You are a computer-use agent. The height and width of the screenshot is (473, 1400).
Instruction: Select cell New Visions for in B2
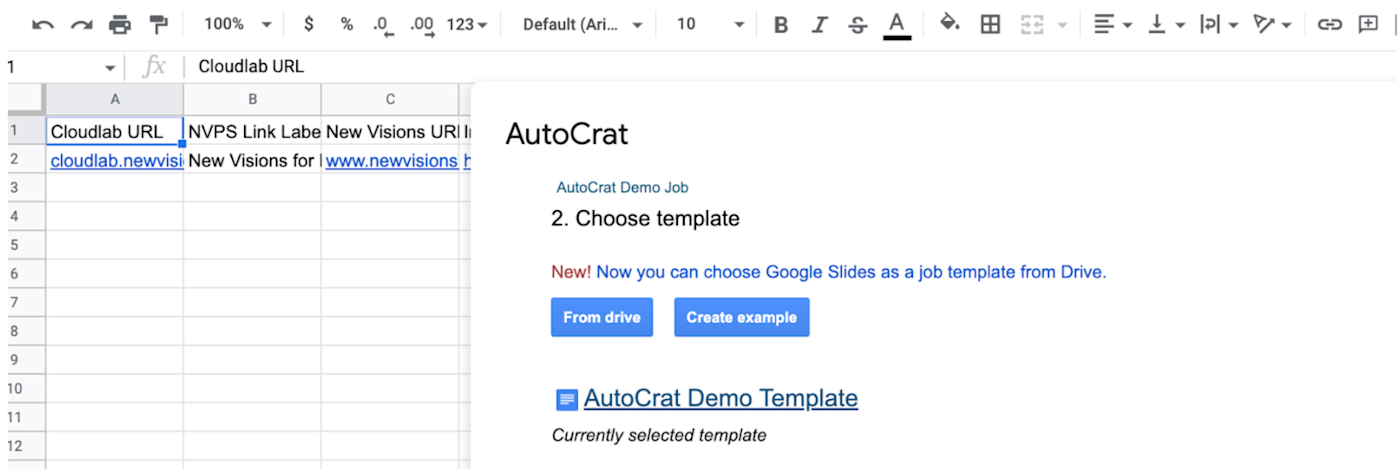pyautogui.click(x=252, y=160)
